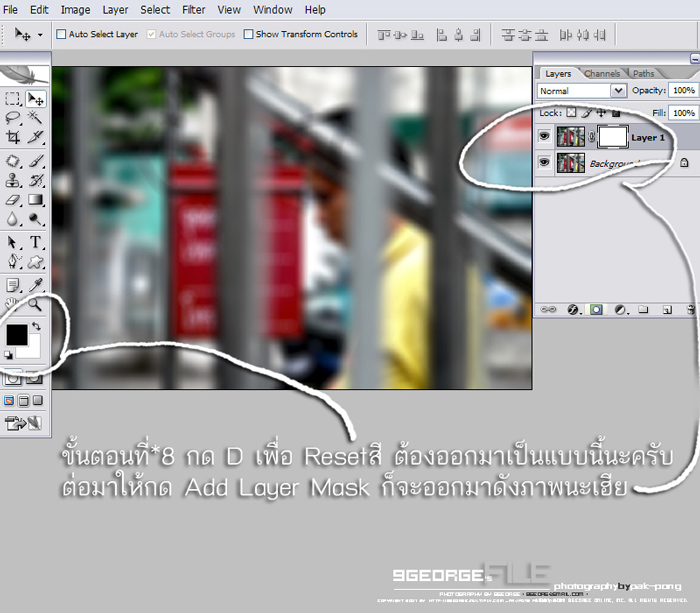Hide Layer 1 with its eye icon
This screenshot has height=613, width=700.
(544, 136)
